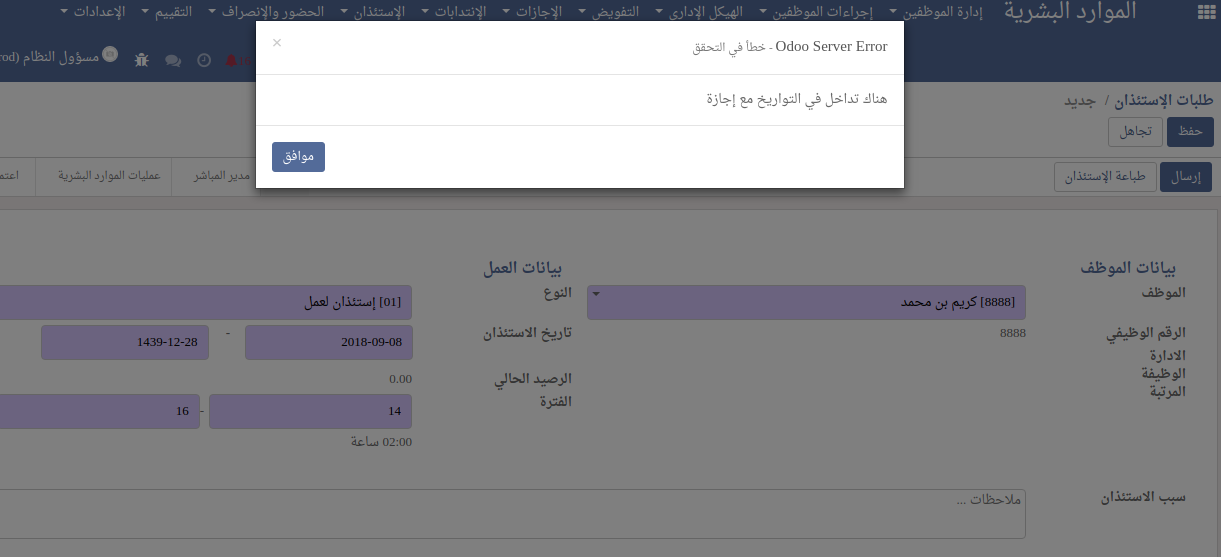Open the apps grid menu icon
Screen dimensions: 1221x557
[1204, 12]
